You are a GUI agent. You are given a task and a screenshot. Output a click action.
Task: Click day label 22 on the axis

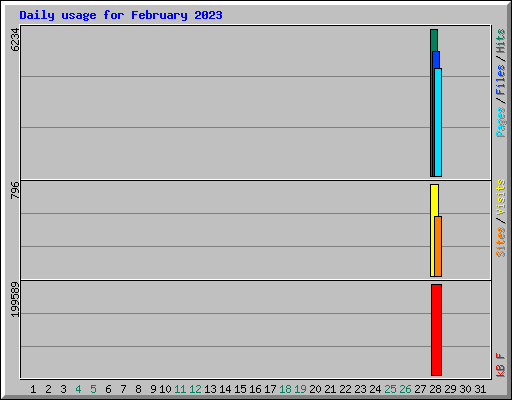[345, 389]
